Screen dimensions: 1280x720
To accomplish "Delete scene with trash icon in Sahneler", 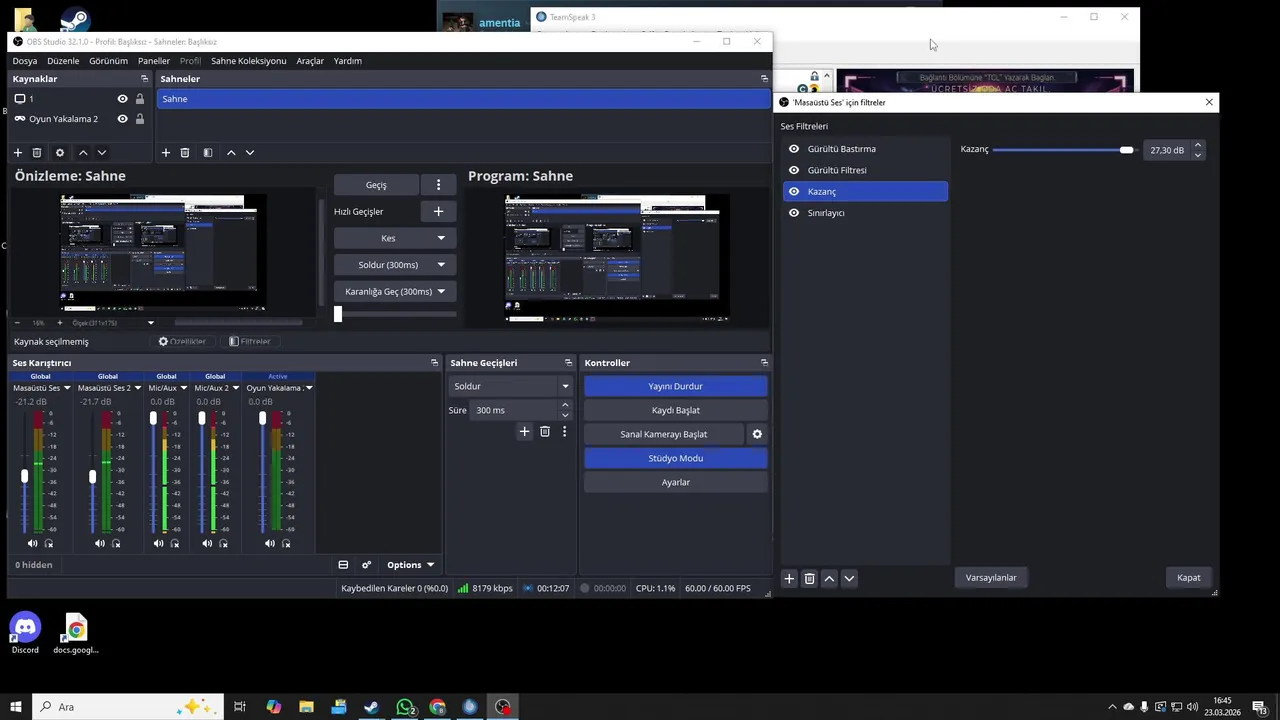I will point(185,152).
